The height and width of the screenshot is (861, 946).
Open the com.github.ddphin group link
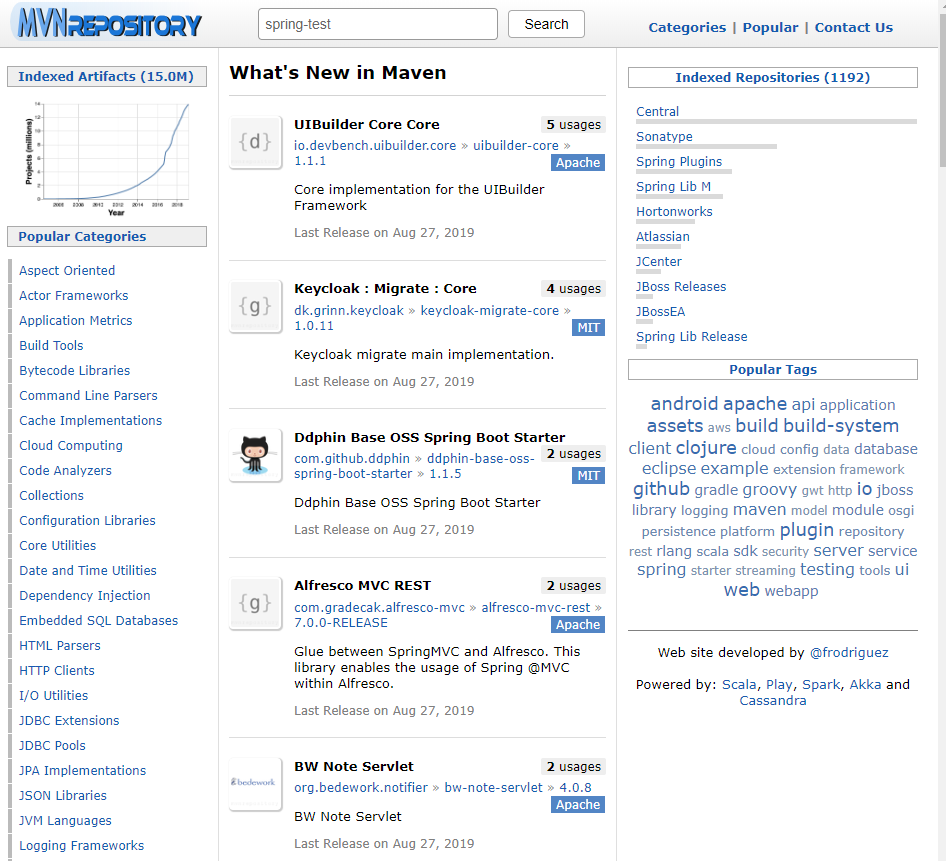352,459
